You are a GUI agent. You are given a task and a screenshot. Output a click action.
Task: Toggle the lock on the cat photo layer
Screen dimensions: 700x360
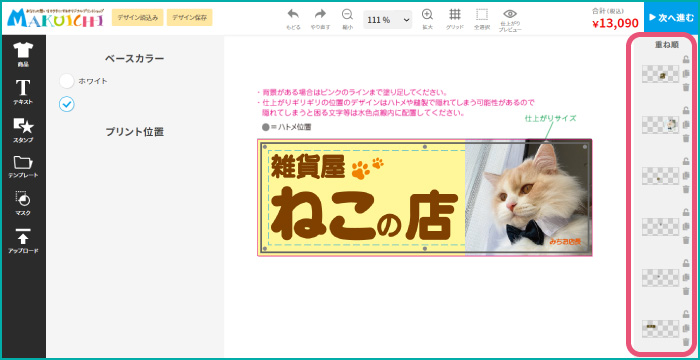(x=686, y=111)
